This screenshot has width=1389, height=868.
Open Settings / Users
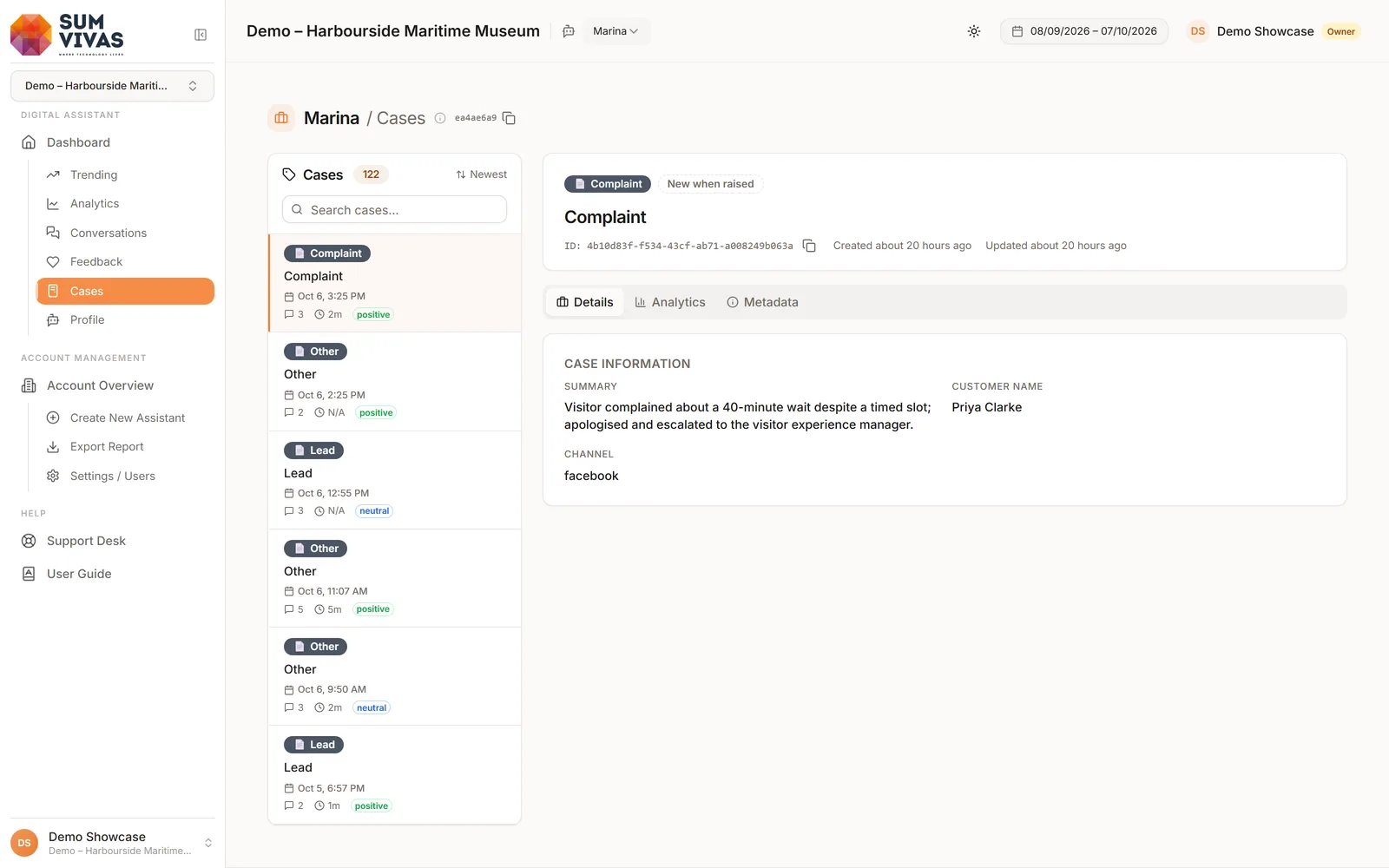[x=125, y=476]
